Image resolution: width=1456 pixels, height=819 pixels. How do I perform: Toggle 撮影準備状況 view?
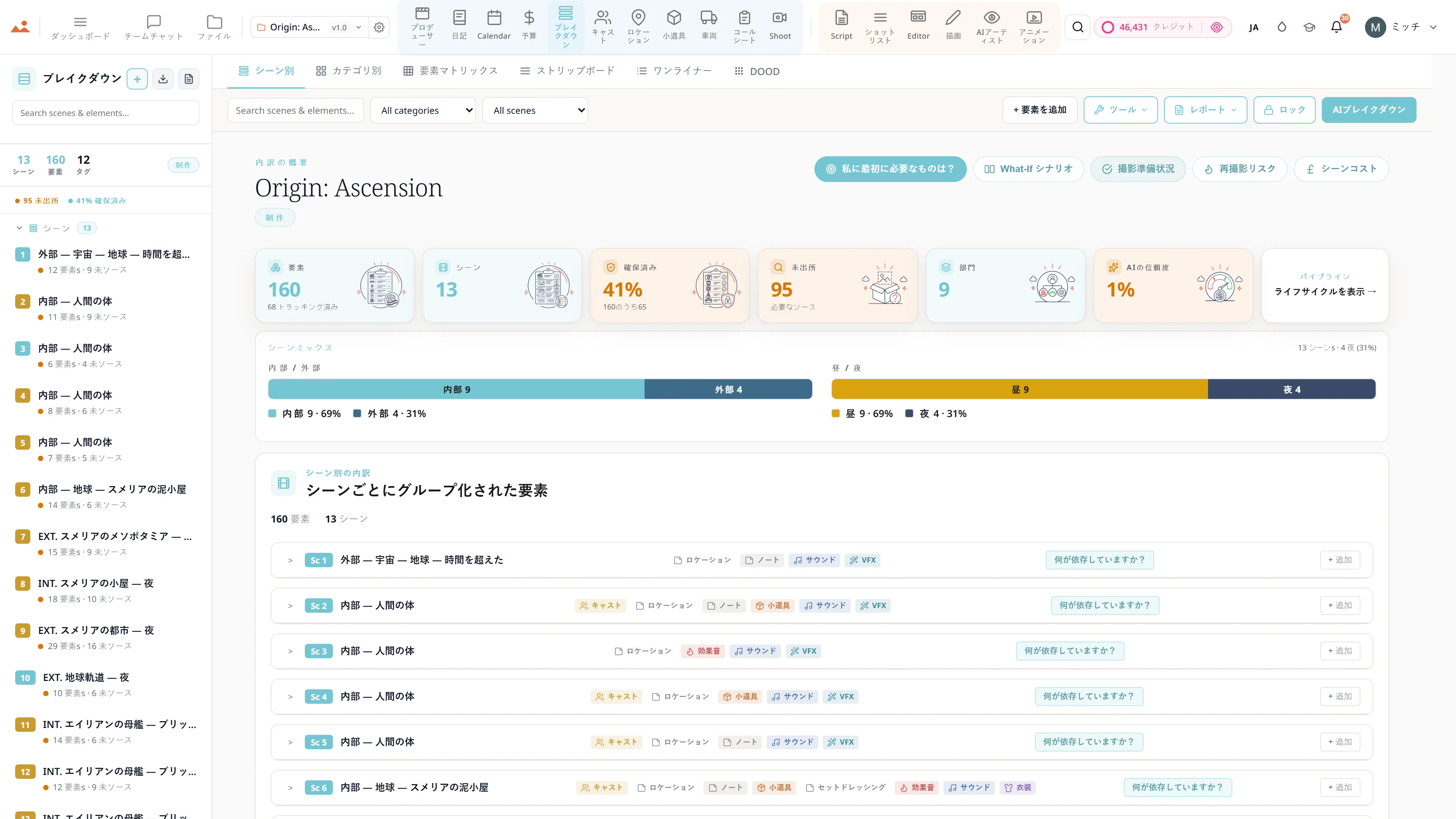click(x=1138, y=169)
